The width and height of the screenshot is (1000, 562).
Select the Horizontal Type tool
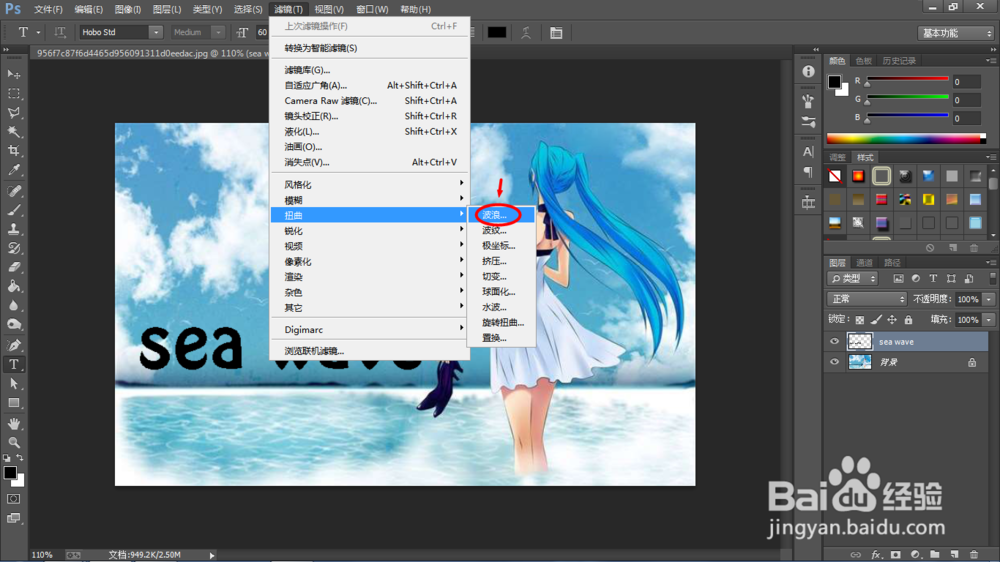point(13,364)
